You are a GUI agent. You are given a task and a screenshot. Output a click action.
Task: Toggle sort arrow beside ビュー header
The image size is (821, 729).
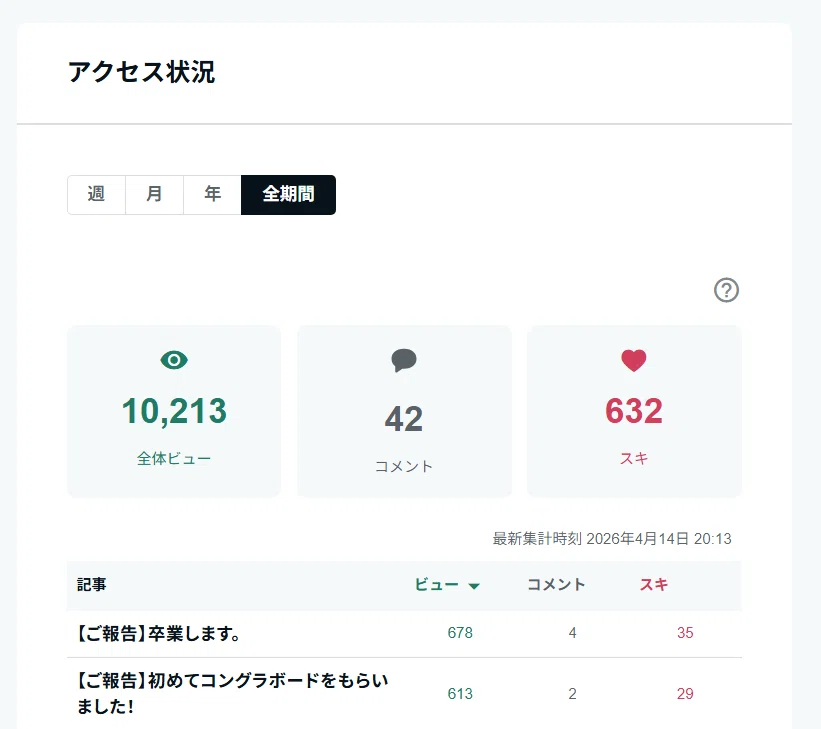click(x=474, y=586)
